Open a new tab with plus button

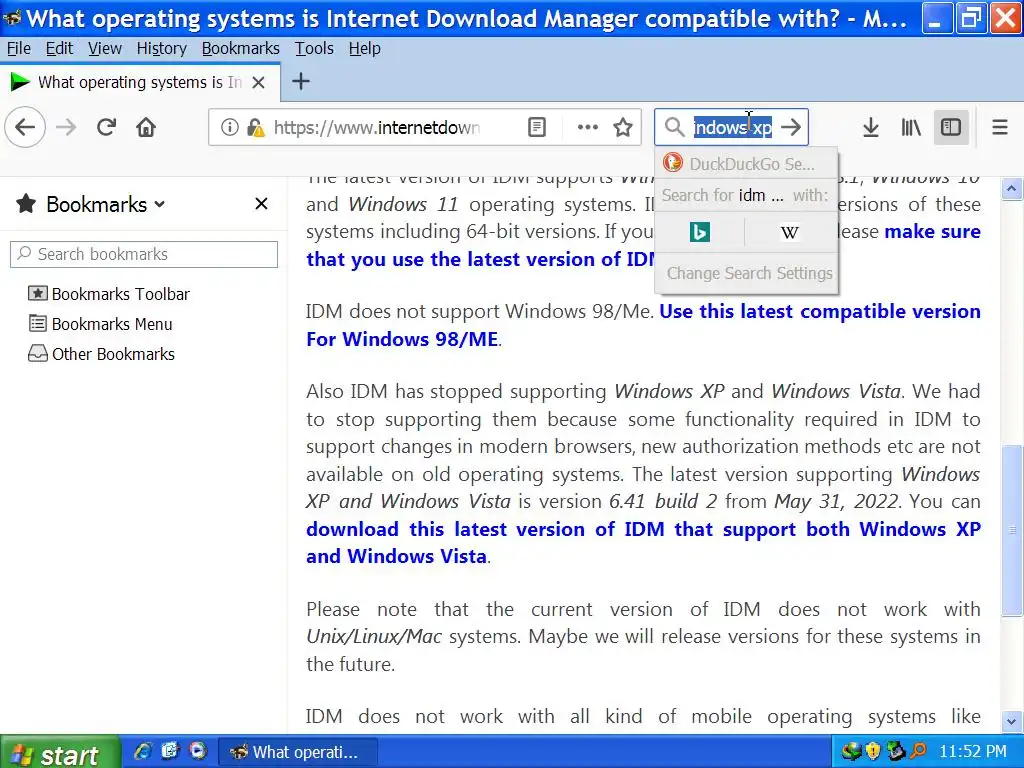(300, 82)
